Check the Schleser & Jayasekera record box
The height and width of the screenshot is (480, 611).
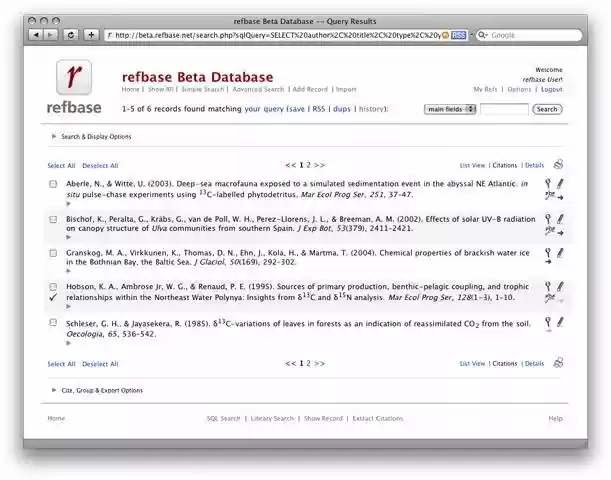coord(53,323)
